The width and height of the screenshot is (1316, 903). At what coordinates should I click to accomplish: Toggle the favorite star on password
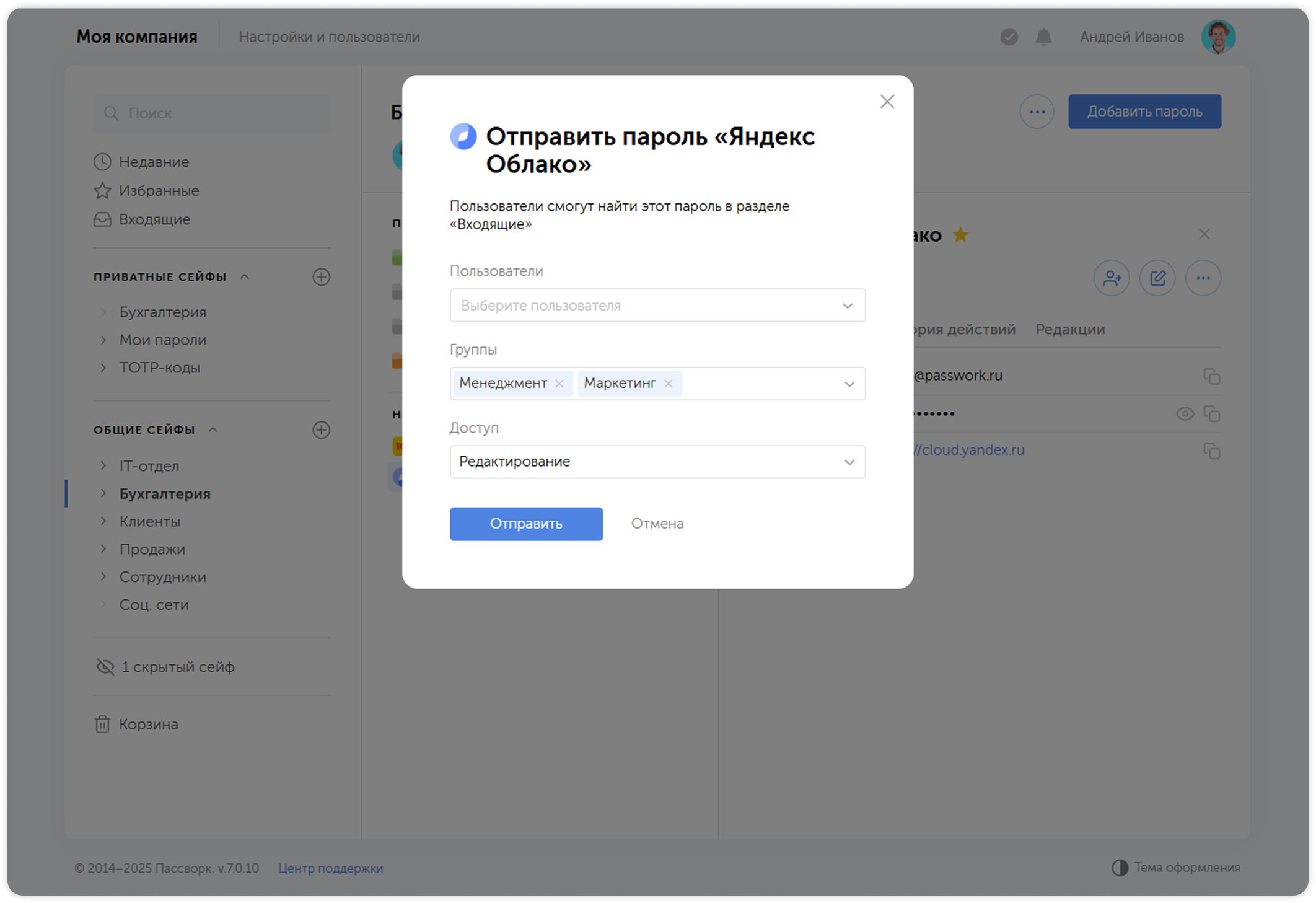tap(960, 235)
